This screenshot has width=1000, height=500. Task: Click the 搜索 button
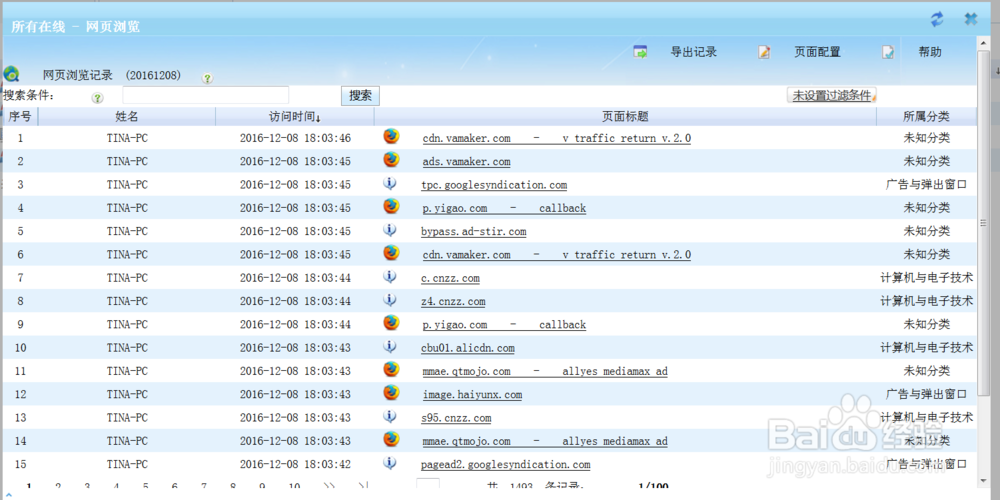360,96
